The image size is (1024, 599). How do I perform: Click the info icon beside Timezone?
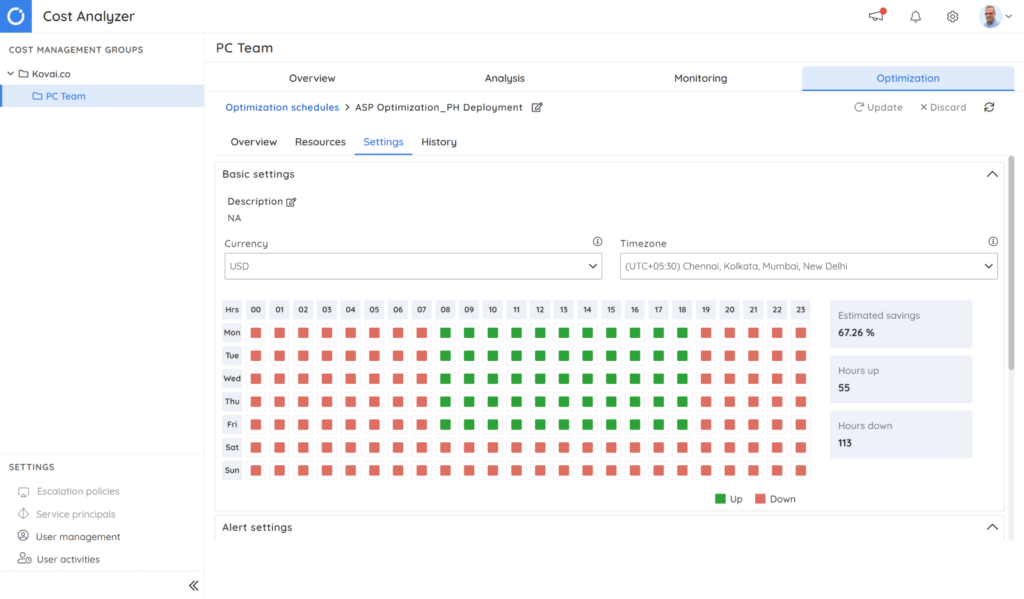993,241
